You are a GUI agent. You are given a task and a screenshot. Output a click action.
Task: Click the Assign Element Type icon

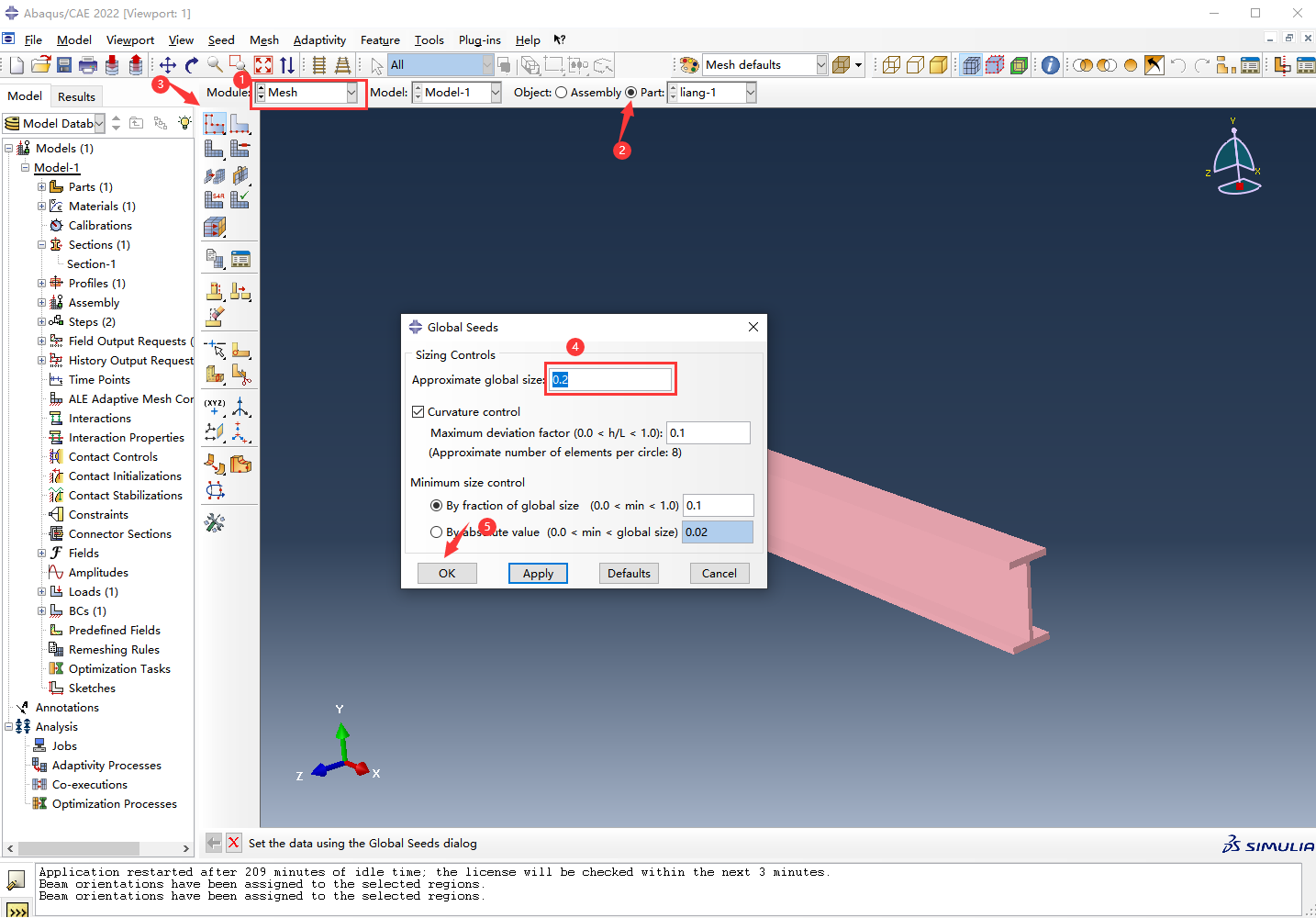pos(214,198)
